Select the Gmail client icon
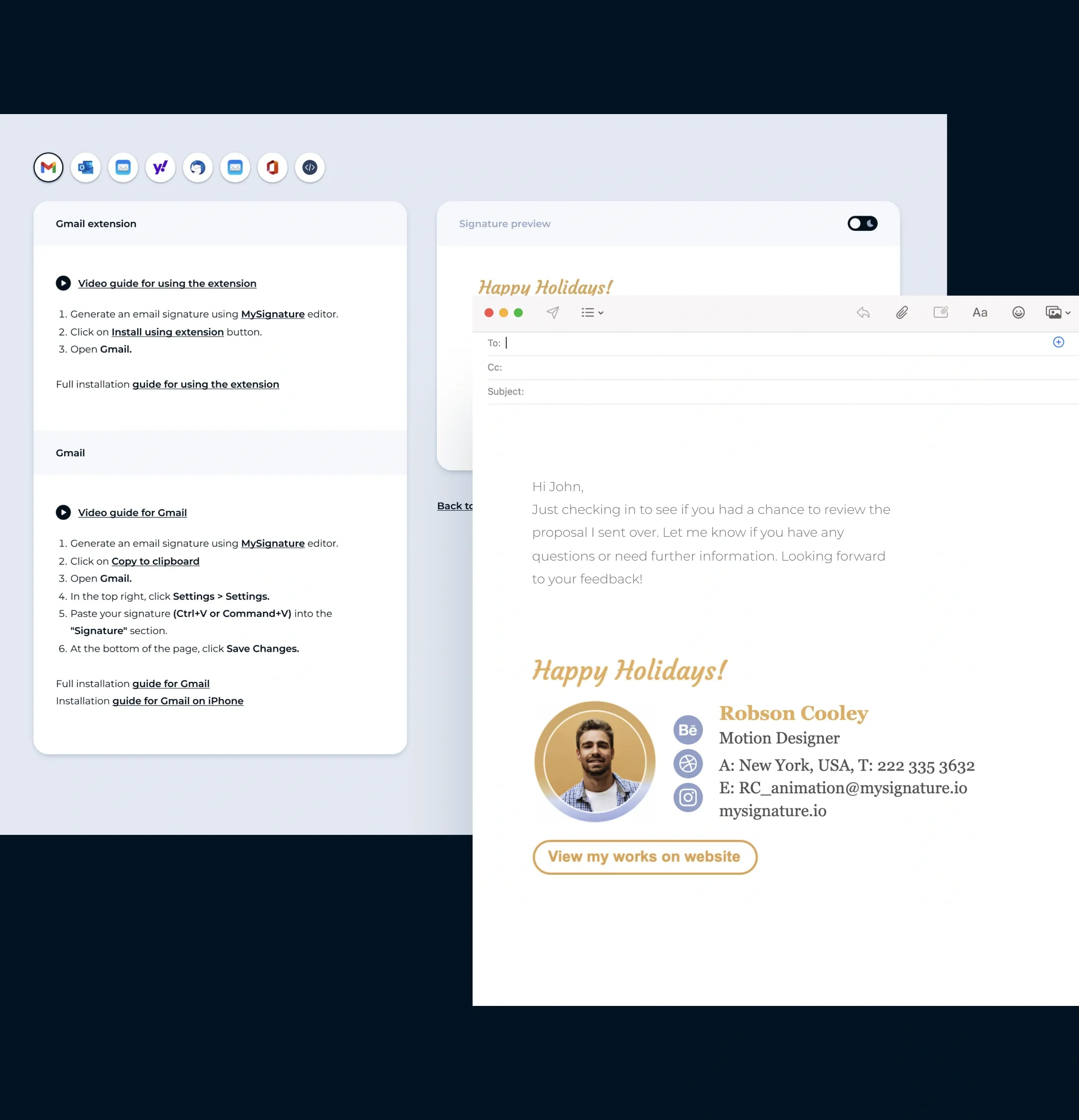1079x1120 pixels. pos(49,167)
